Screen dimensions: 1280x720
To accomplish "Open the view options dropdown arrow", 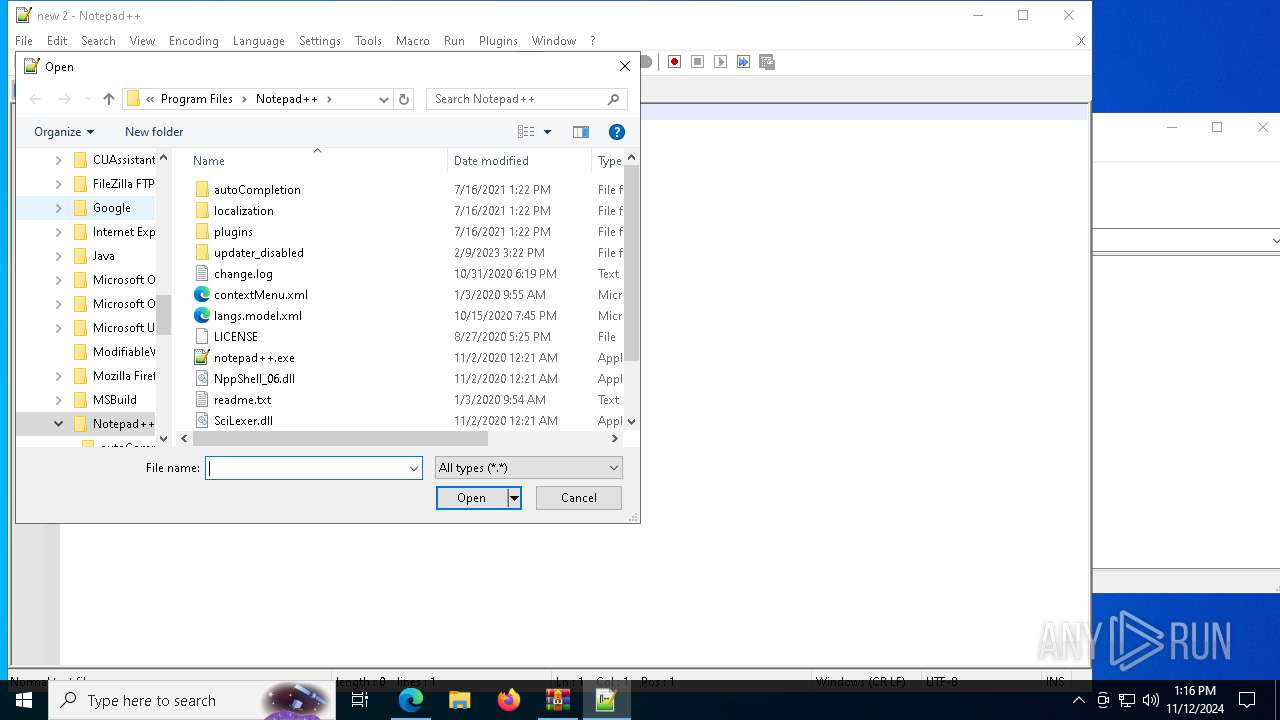I will point(547,132).
